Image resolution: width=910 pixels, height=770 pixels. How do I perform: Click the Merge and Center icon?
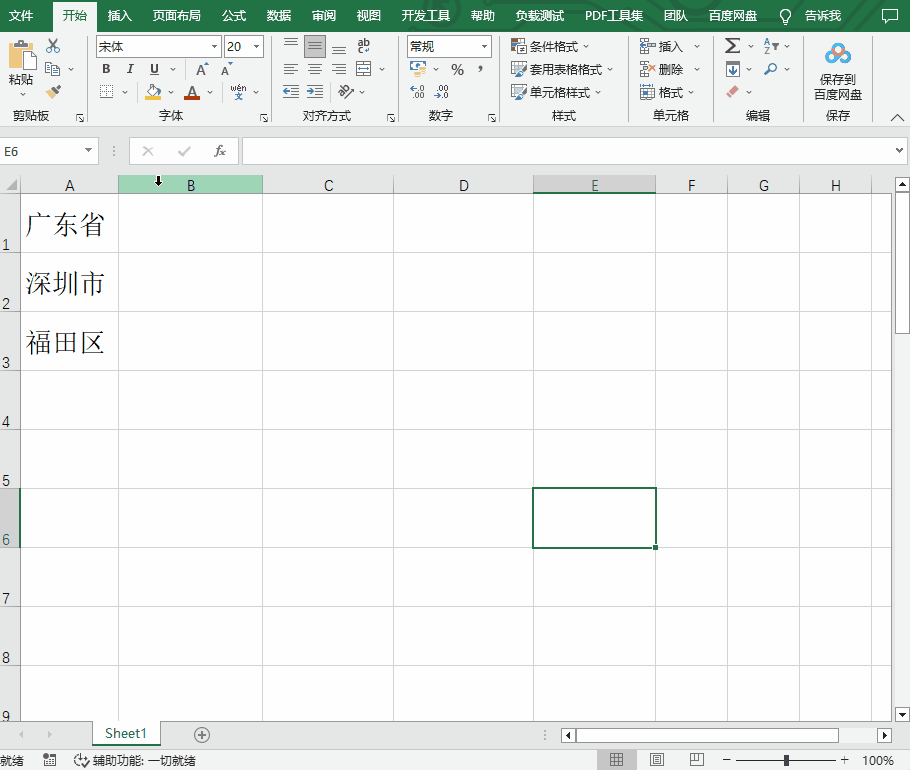[364, 69]
